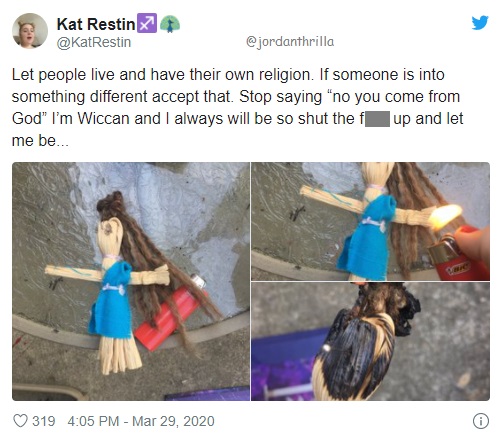The image size is (499, 436).
Task: Visit the @KatRestin handle link
Action: coord(94,42)
